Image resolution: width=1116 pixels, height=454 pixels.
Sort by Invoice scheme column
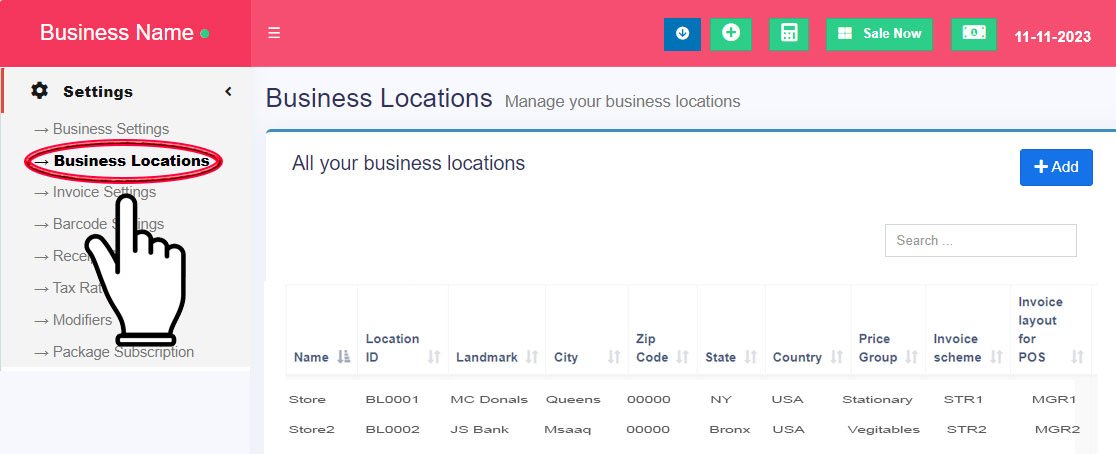[x=966, y=347]
